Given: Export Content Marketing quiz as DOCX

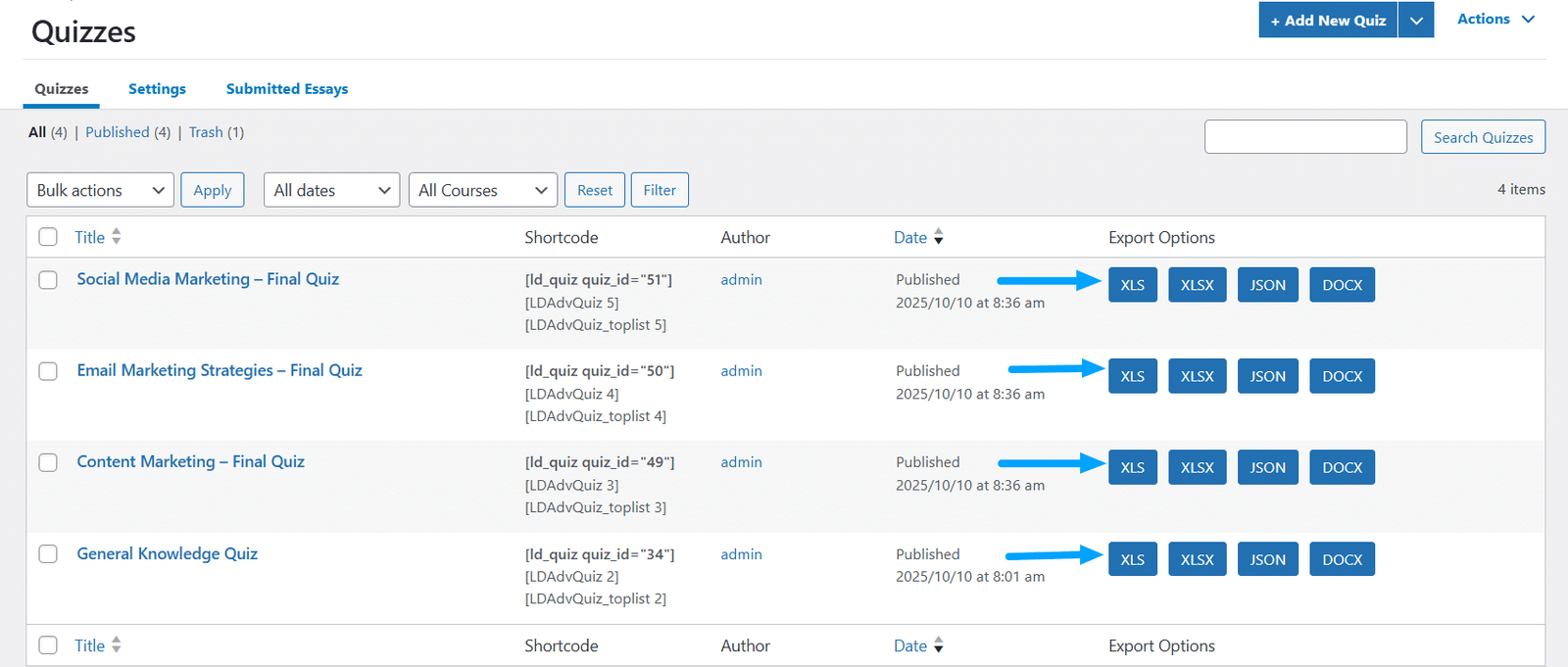Looking at the screenshot, I should pyautogui.click(x=1343, y=467).
